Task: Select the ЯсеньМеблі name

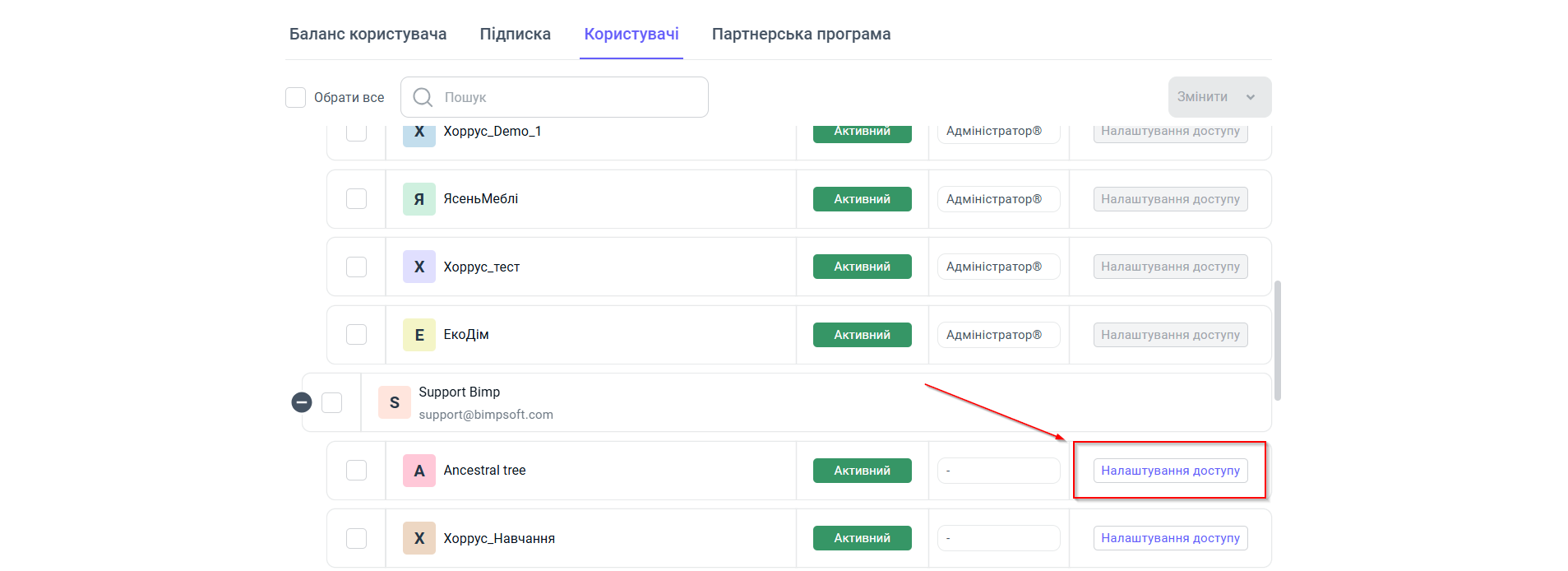Action: click(x=480, y=199)
